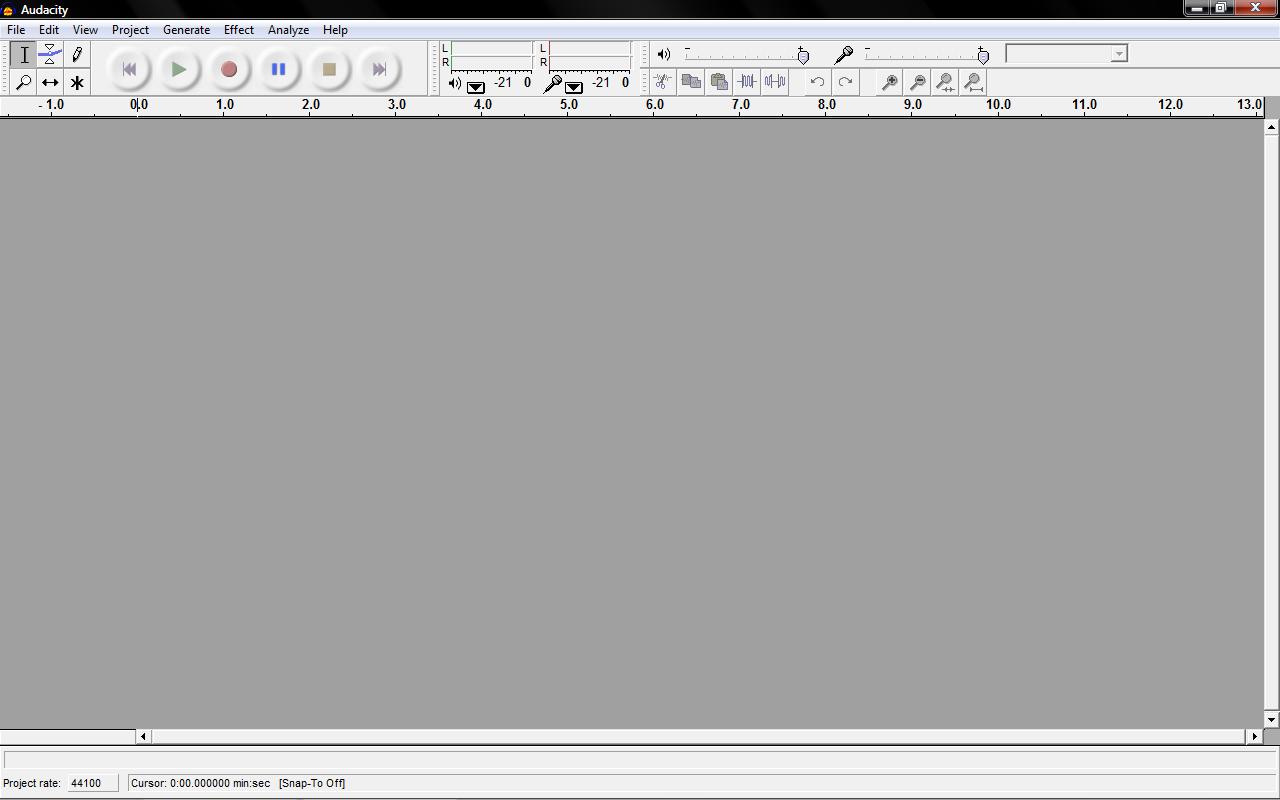
Task: Click the Undo arrow
Action: click(817, 82)
